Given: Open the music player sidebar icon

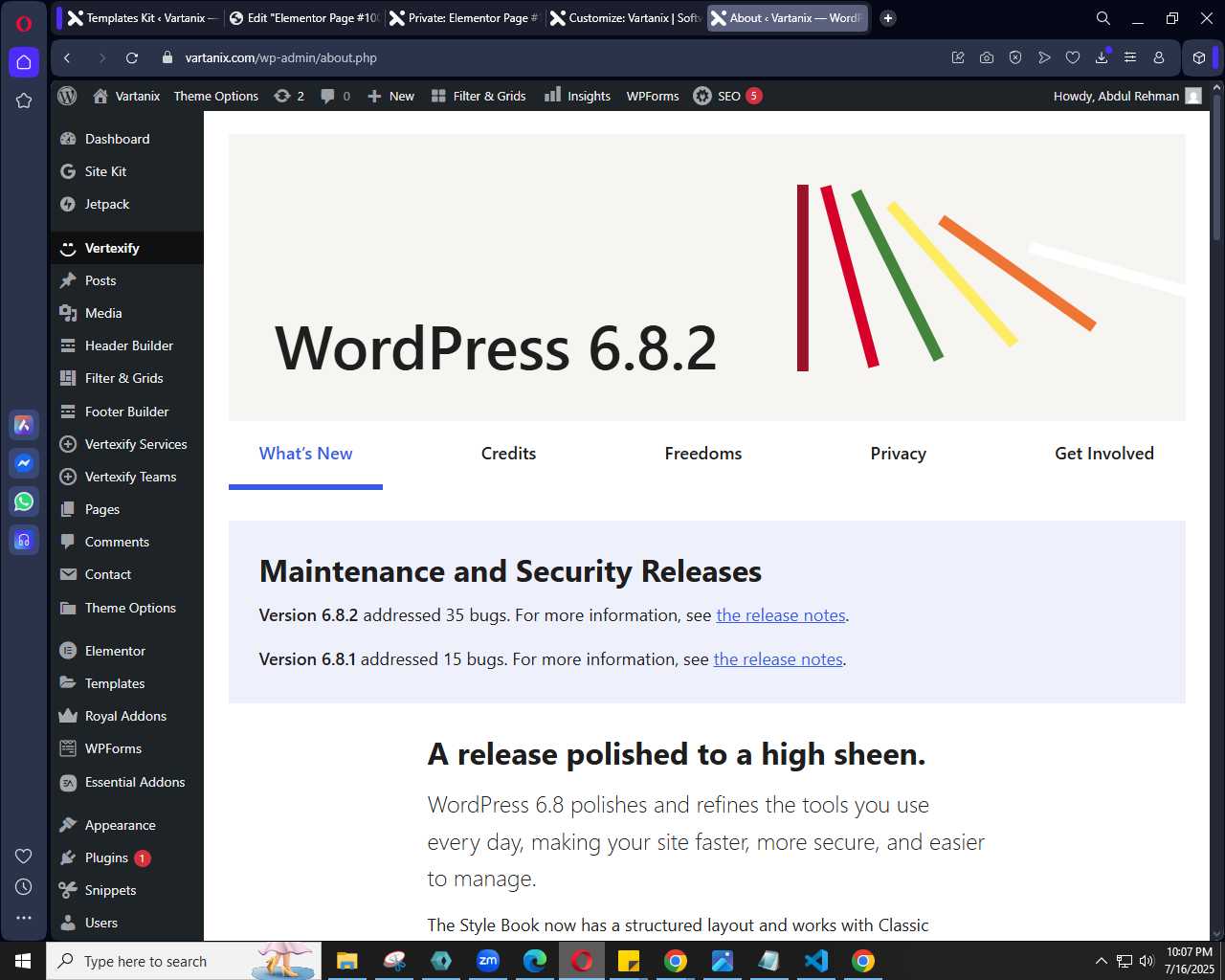Looking at the screenshot, I should [x=24, y=540].
